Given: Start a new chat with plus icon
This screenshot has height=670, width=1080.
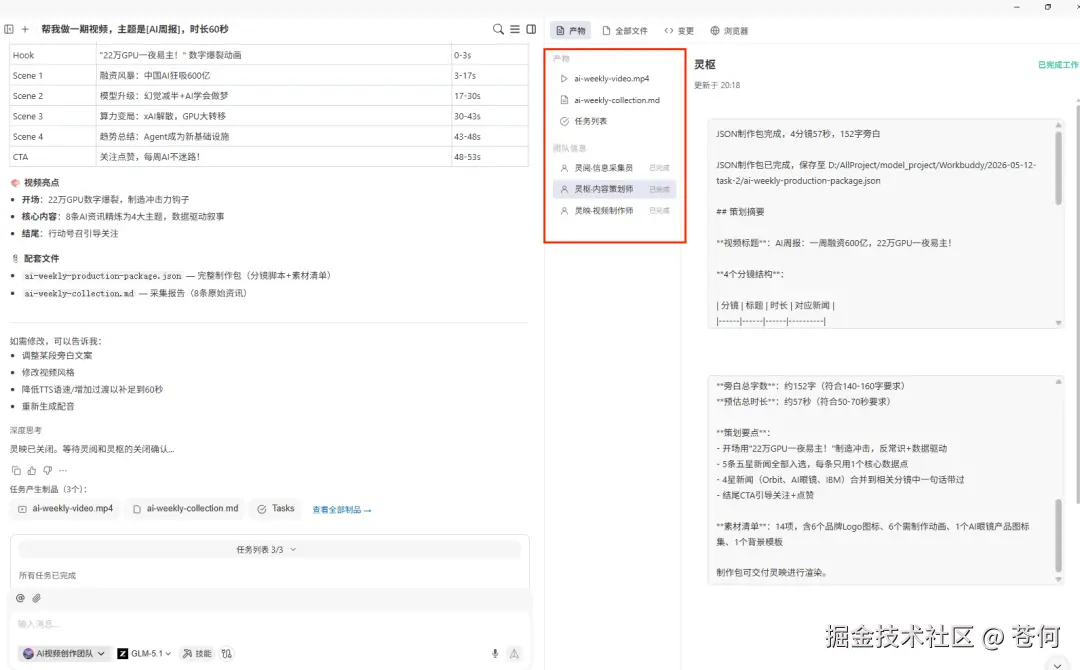Looking at the screenshot, I should click(25, 29).
